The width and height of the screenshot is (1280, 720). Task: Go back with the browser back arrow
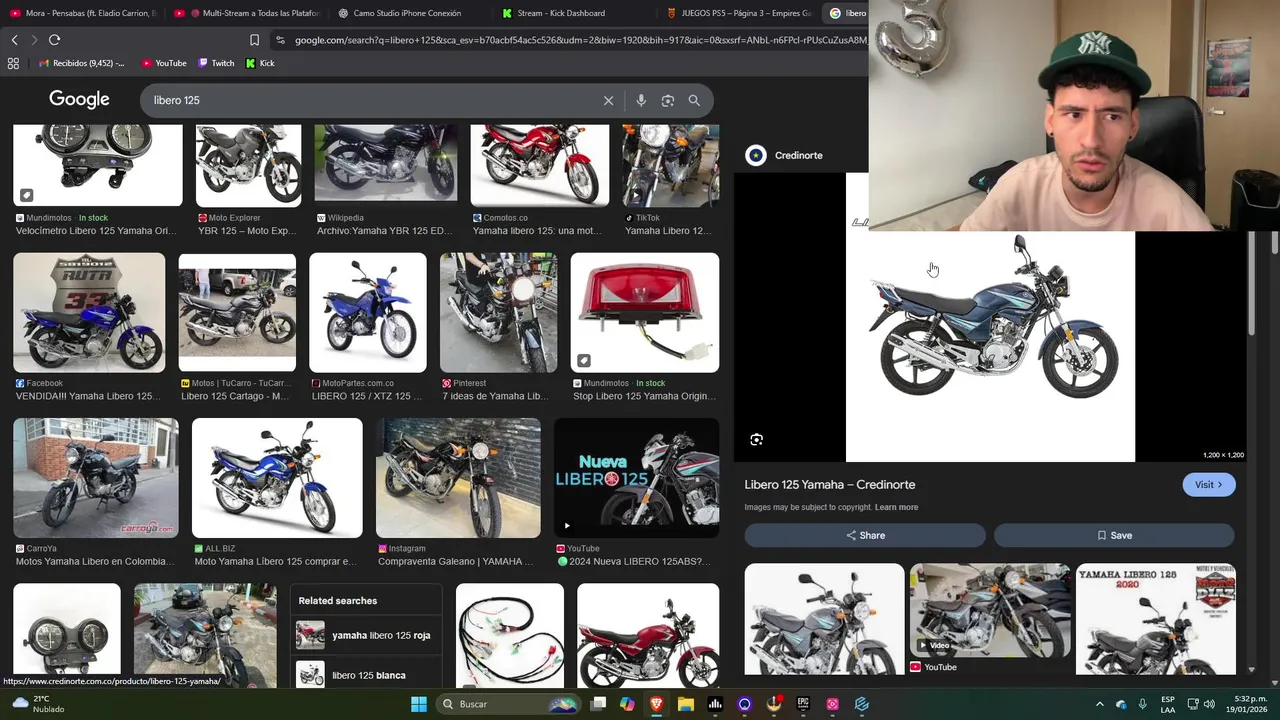14,40
